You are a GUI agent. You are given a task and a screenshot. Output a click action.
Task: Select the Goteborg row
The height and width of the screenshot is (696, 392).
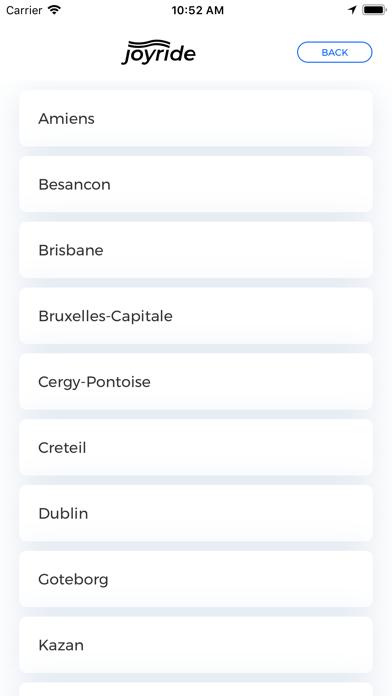[x=196, y=579]
